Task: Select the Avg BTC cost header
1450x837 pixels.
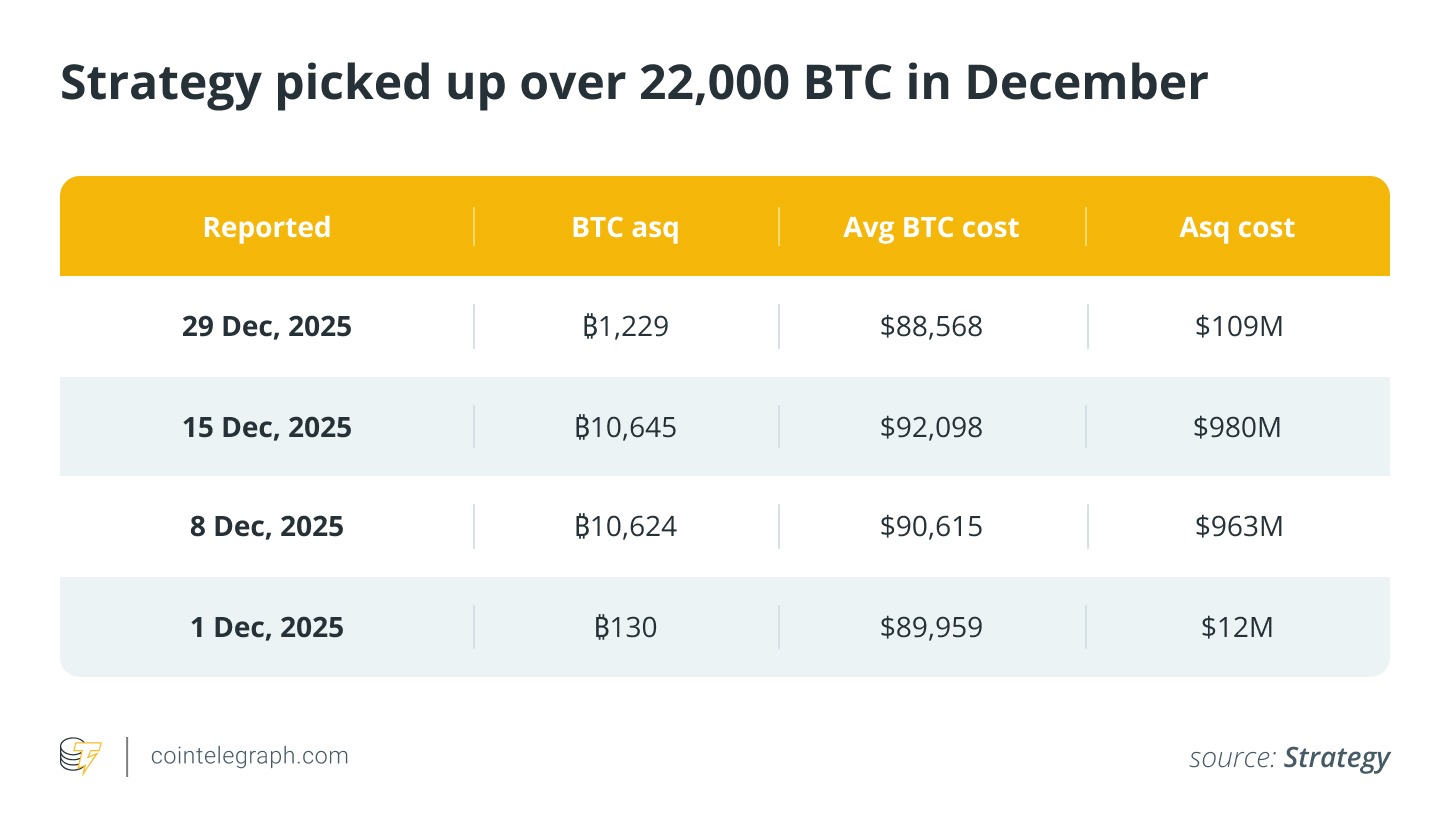Action: tap(931, 227)
